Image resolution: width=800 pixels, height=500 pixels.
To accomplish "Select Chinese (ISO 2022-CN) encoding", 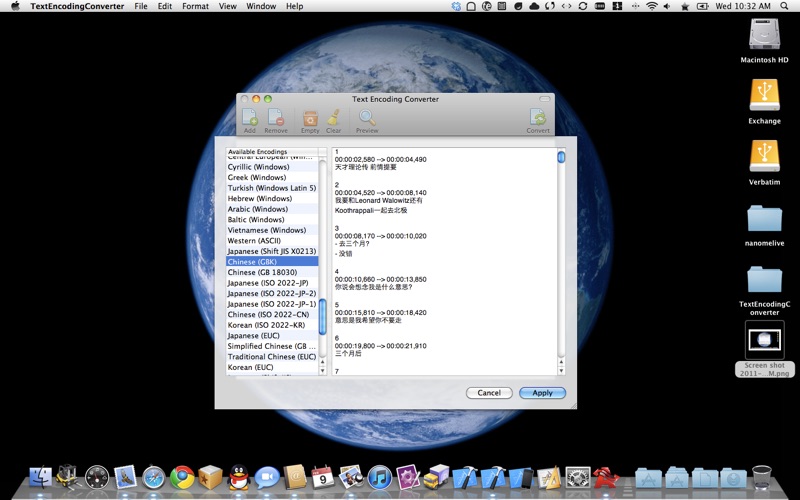I will [272, 315].
